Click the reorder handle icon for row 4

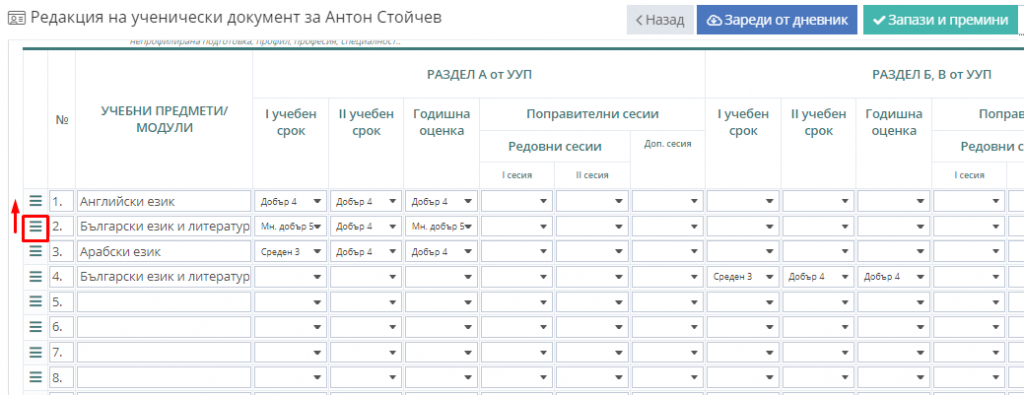coord(35,277)
